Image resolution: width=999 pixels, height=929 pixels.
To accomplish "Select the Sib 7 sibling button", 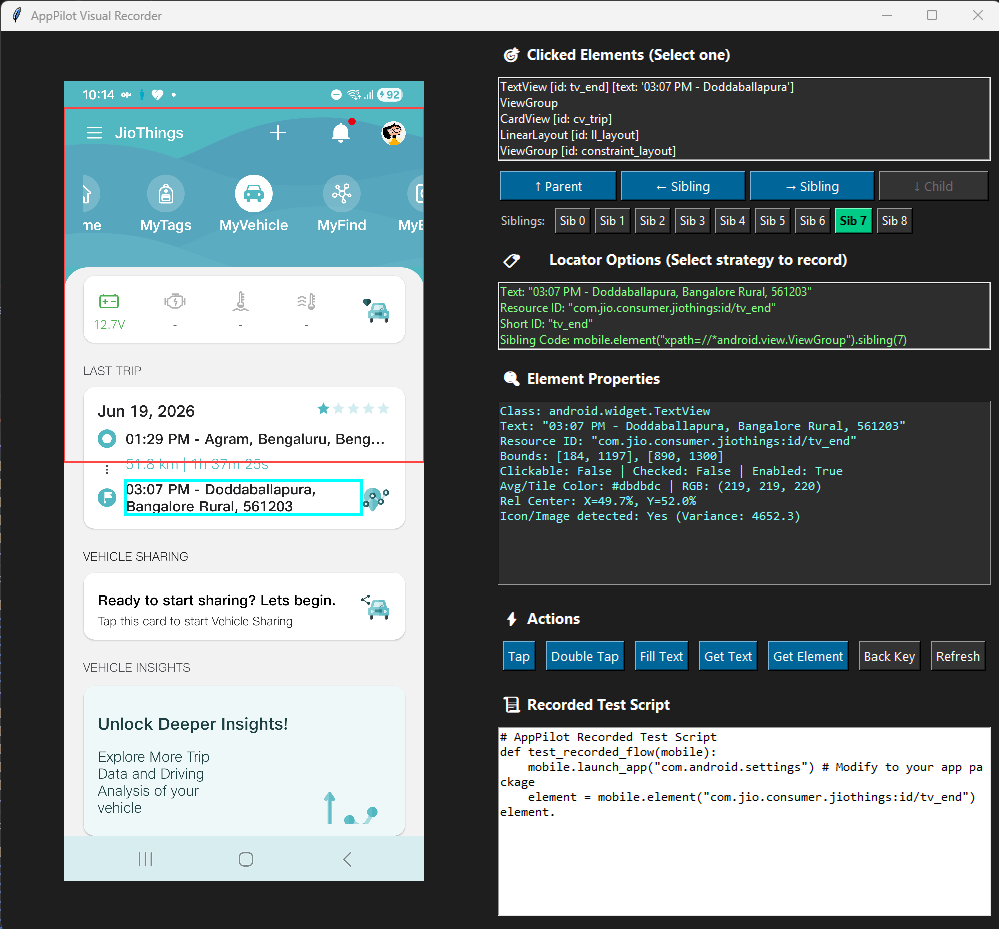I will click(x=853, y=221).
